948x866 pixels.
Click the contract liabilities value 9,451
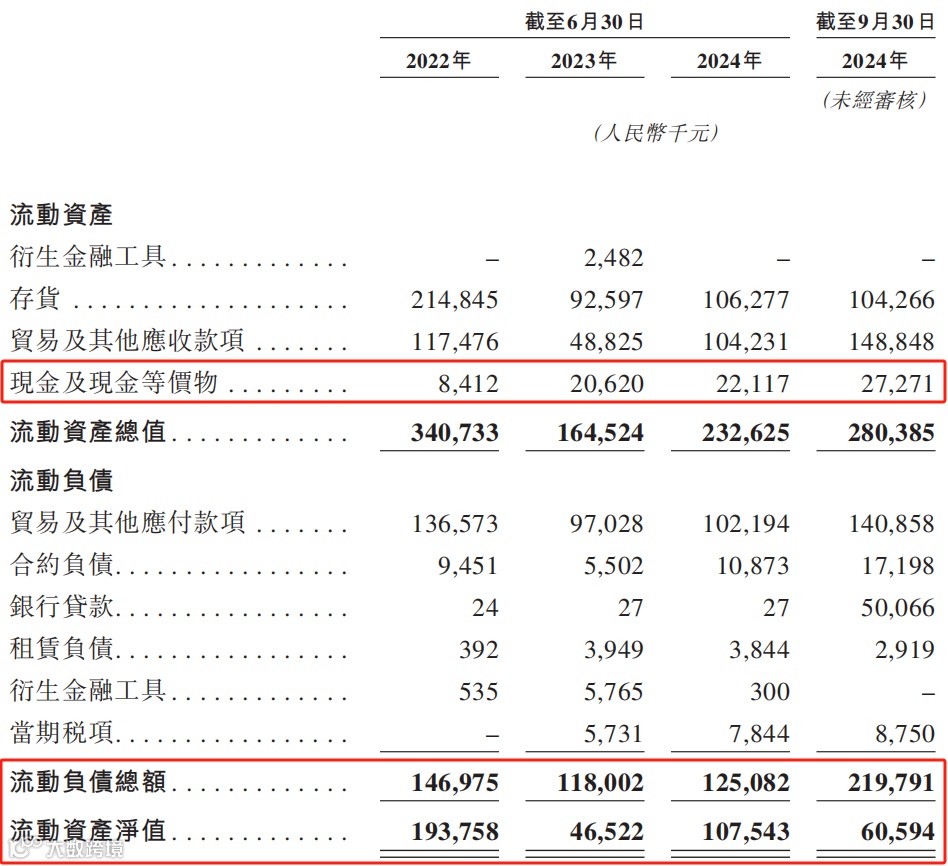tap(468, 566)
